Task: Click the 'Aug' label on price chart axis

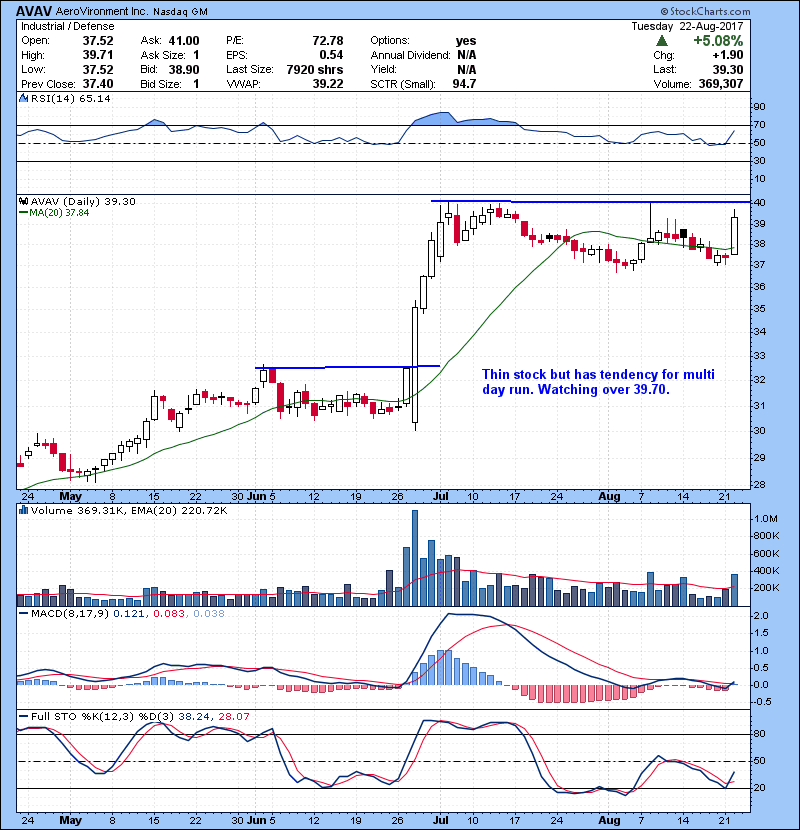Action: pos(609,497)
